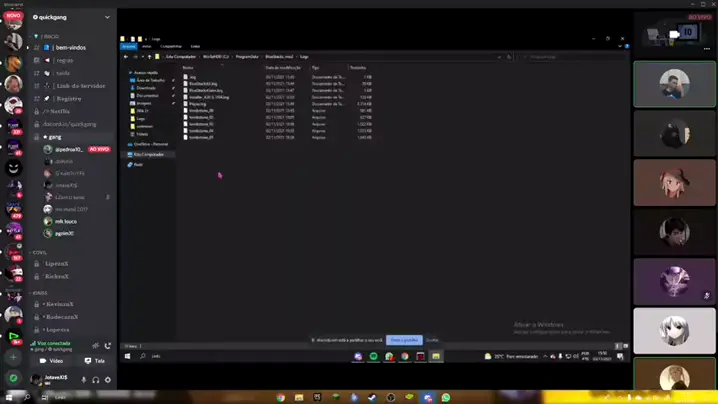Share screen with the Tela button
This screenshot has height=404, width=718.
click(94, 361)
